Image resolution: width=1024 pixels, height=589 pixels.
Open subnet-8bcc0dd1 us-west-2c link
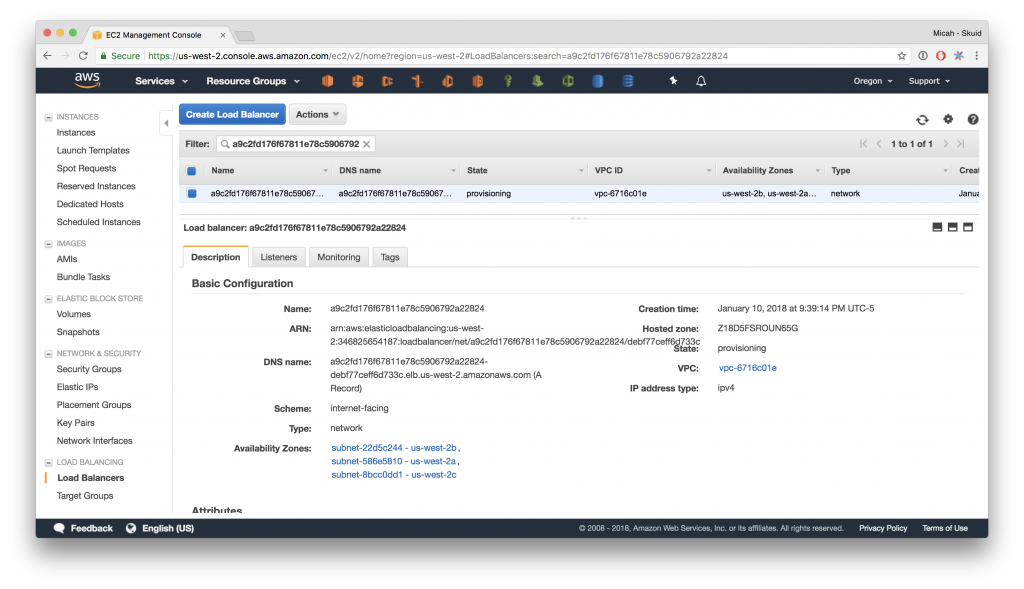point(394,475)
